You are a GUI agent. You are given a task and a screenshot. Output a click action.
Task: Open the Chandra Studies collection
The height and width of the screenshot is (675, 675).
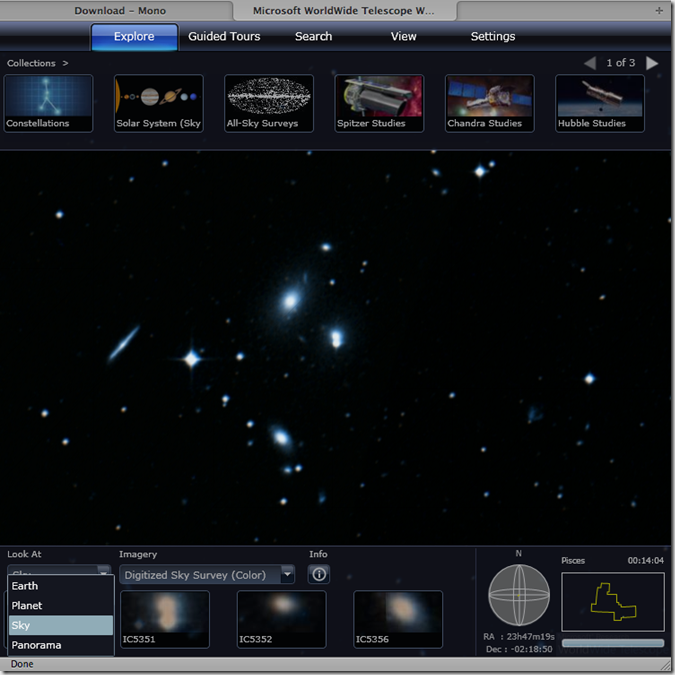pyautogui.click(x=489, y=103)
